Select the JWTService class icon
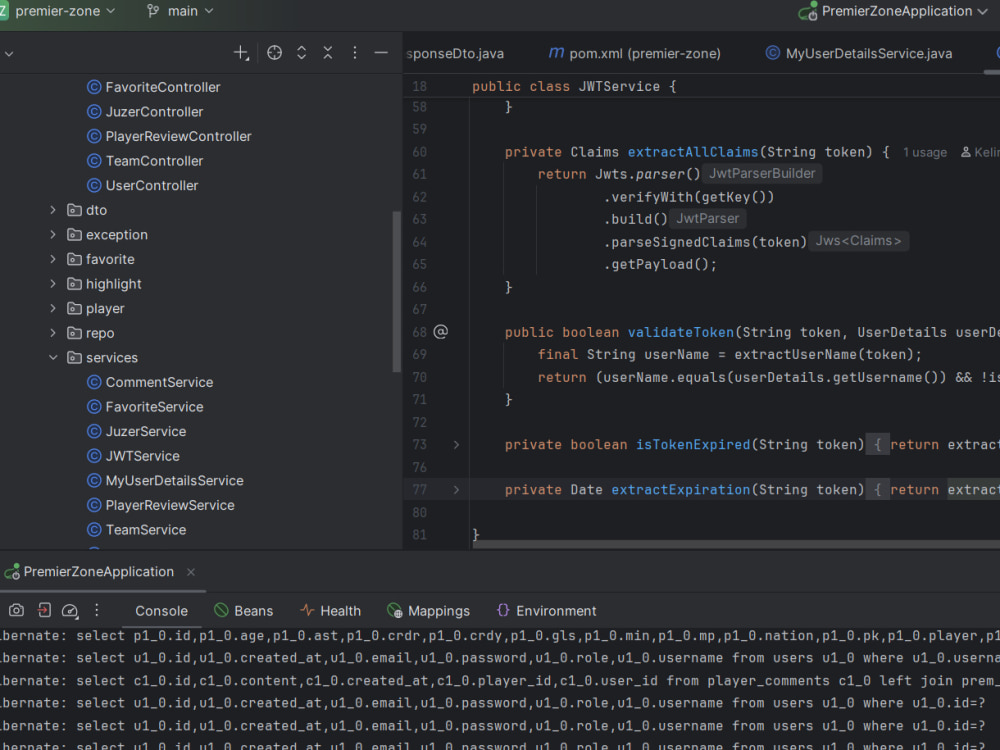 94,456
